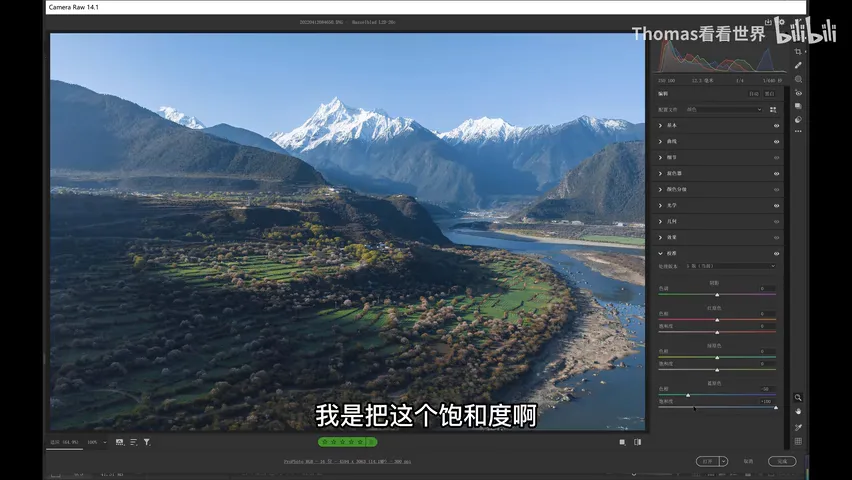
Task: Open the filter funnel icon
Action: click(147, 442)
